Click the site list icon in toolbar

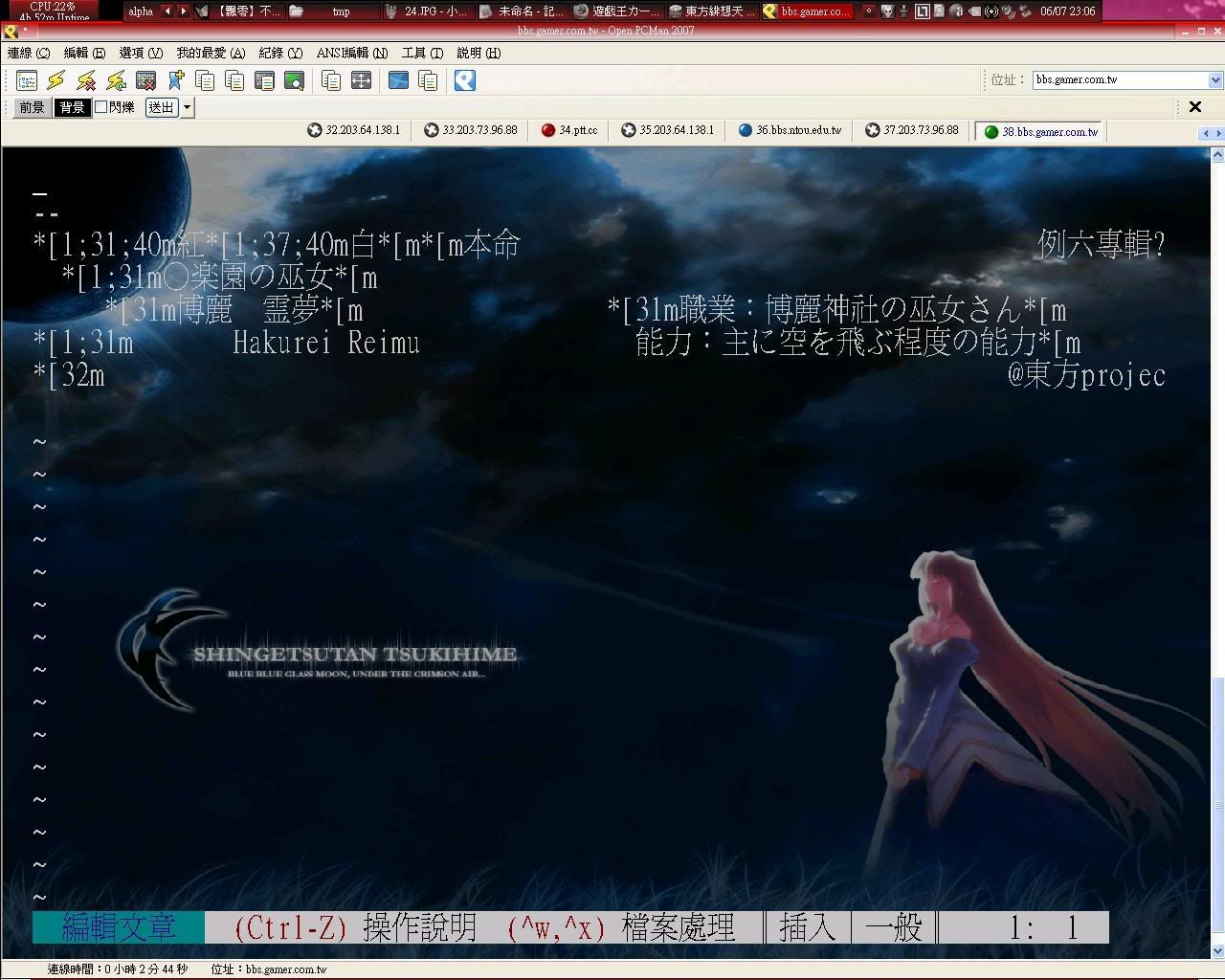click(x=27, y=81)
